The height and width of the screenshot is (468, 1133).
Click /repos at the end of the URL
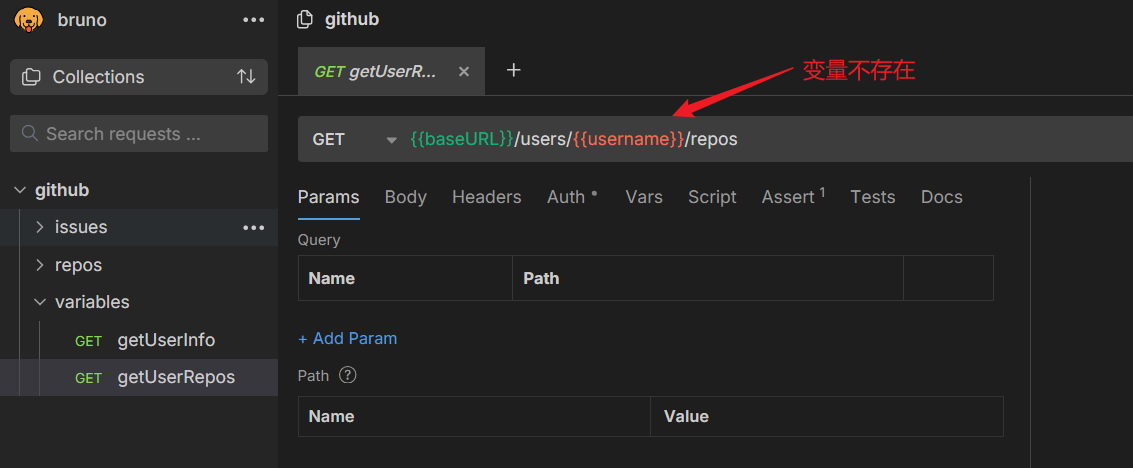point(711,139)
